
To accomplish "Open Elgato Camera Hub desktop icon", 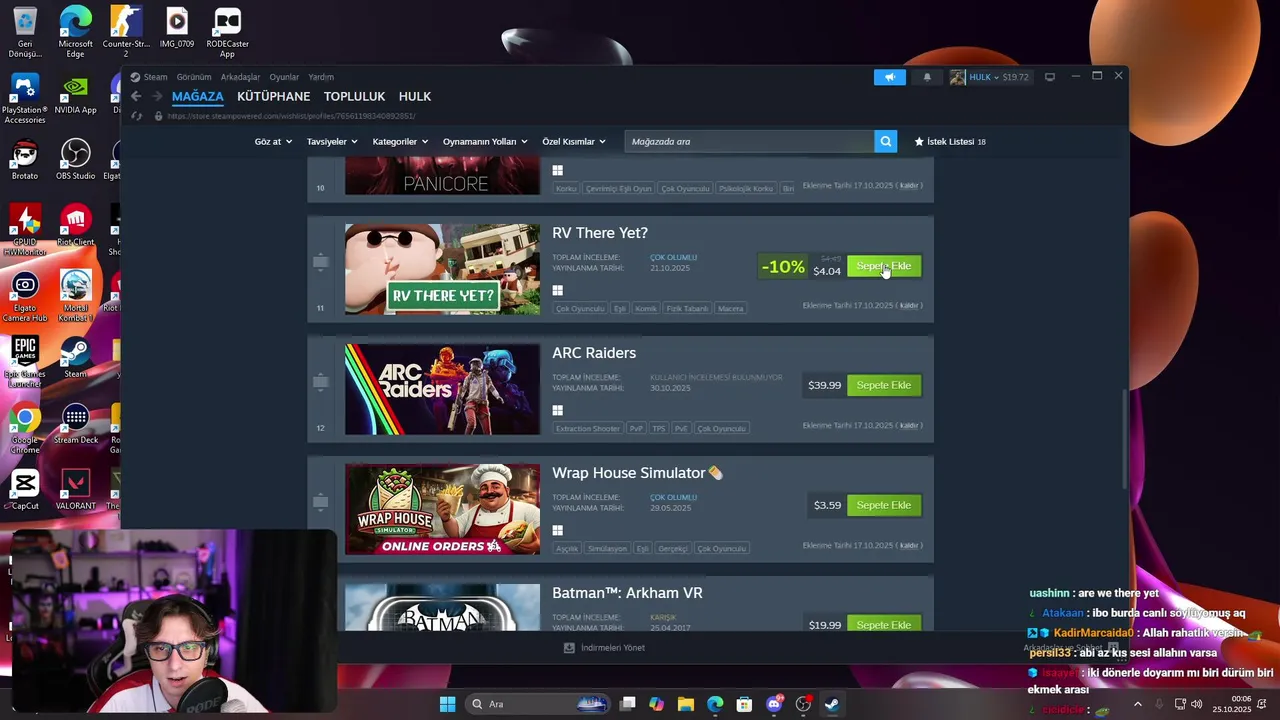I will click(x=25, y=296).
